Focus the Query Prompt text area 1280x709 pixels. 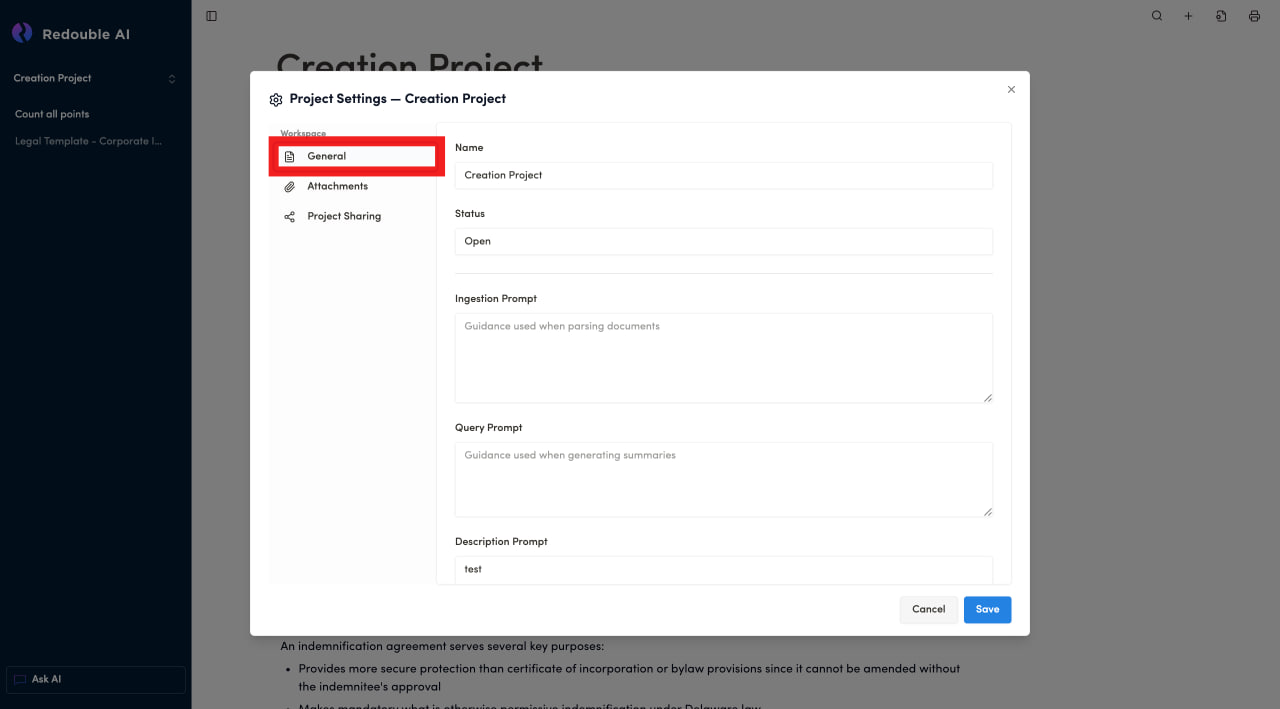click(x=723, y=480)
